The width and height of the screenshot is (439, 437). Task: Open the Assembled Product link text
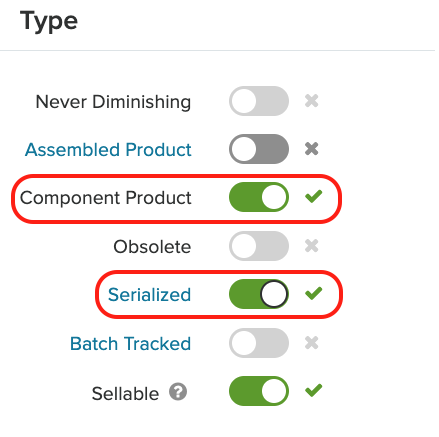tap(108, 150)
